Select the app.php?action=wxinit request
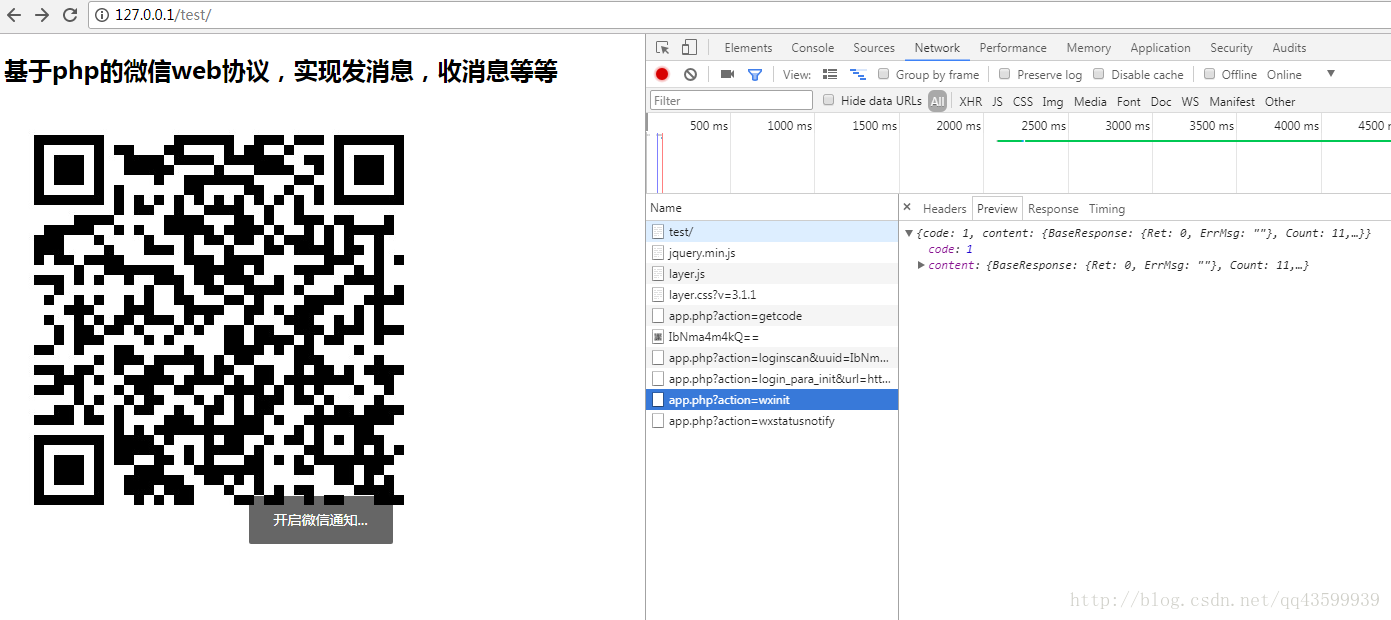1391x620 pixels. click(x=771, y=400)
